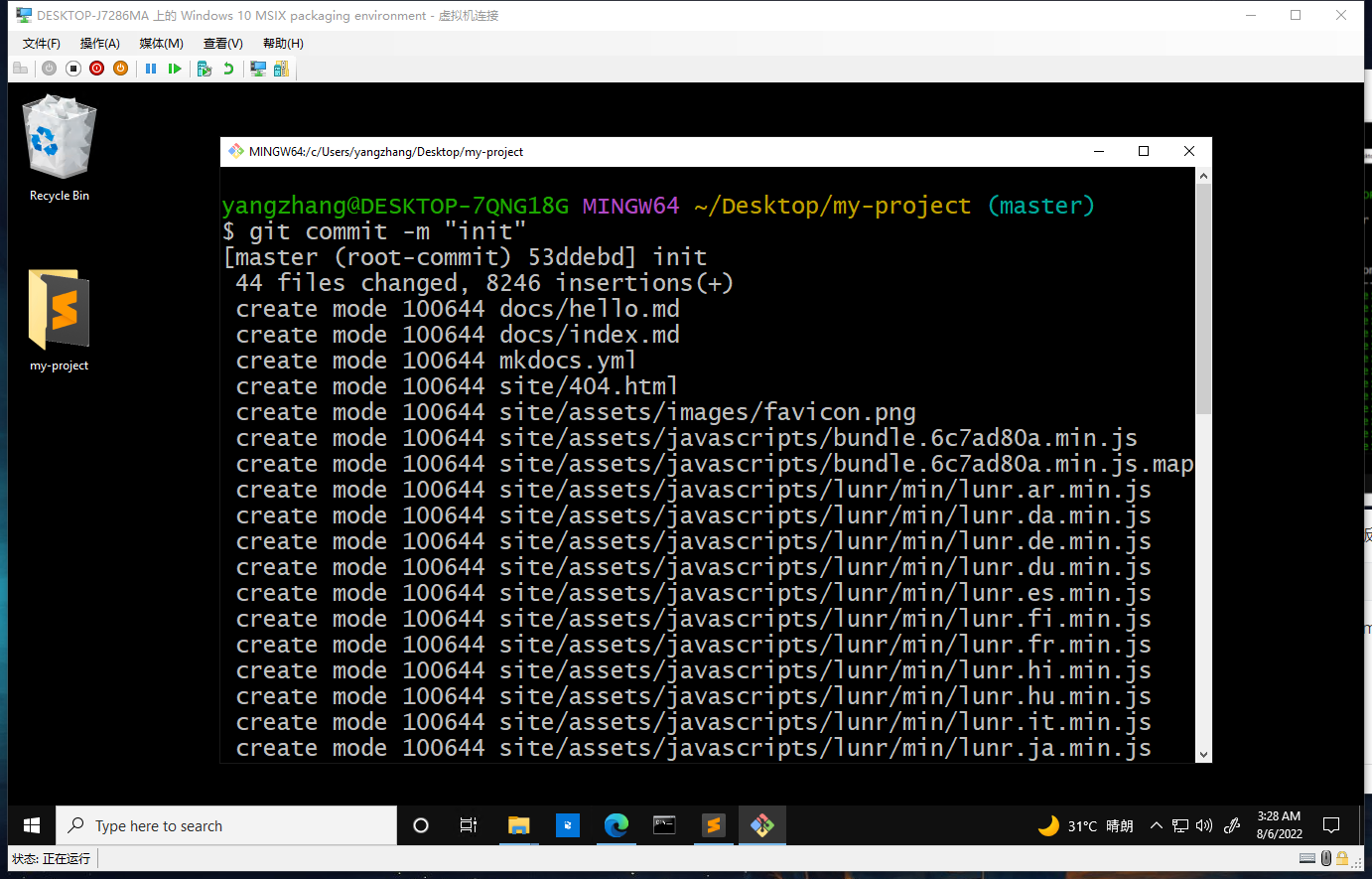Open the 操作(A) menu
This screenshot has width=1372, height=879.
[x=99, y=44]
